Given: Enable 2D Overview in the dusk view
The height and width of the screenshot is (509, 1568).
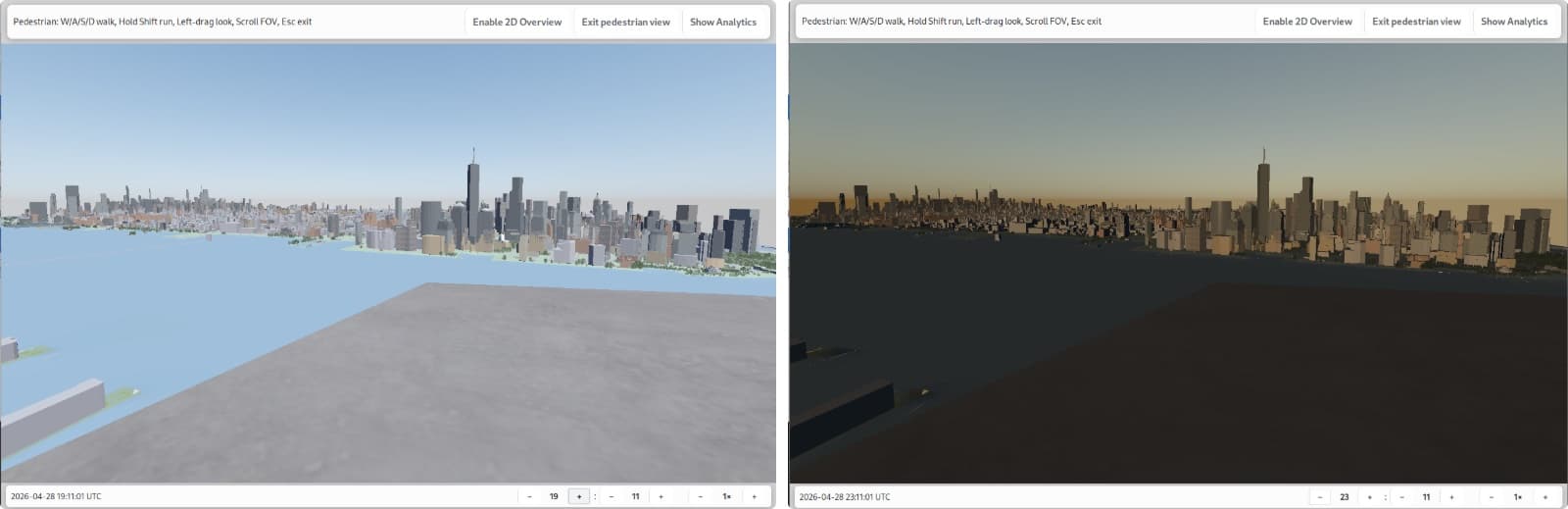Looking at the screenshot, I should pos(1307,22).
